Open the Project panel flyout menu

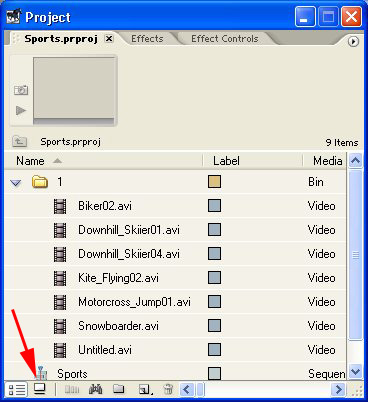(353, 42)
